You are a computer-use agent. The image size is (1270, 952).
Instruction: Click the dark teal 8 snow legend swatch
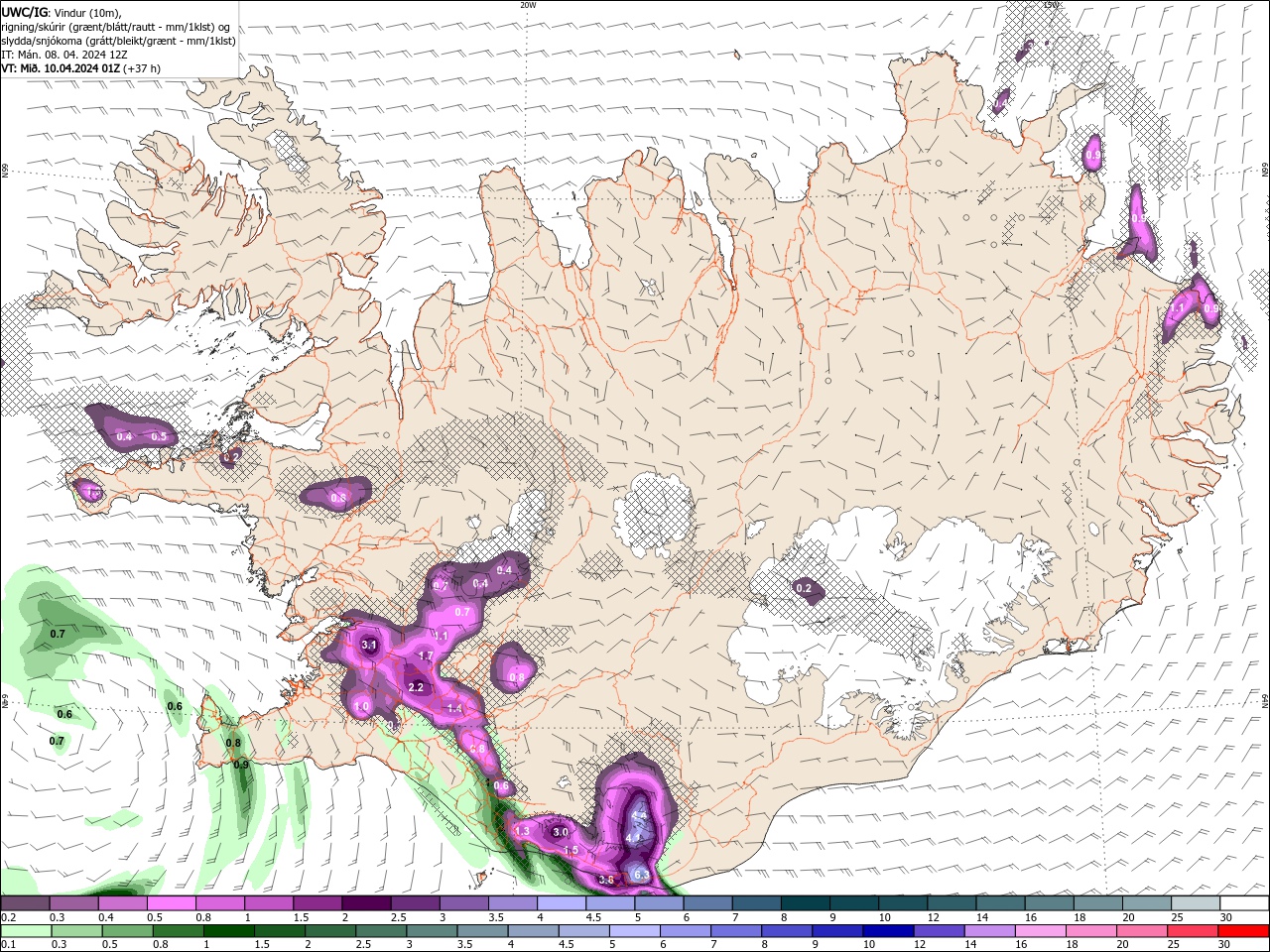(805, 903)
